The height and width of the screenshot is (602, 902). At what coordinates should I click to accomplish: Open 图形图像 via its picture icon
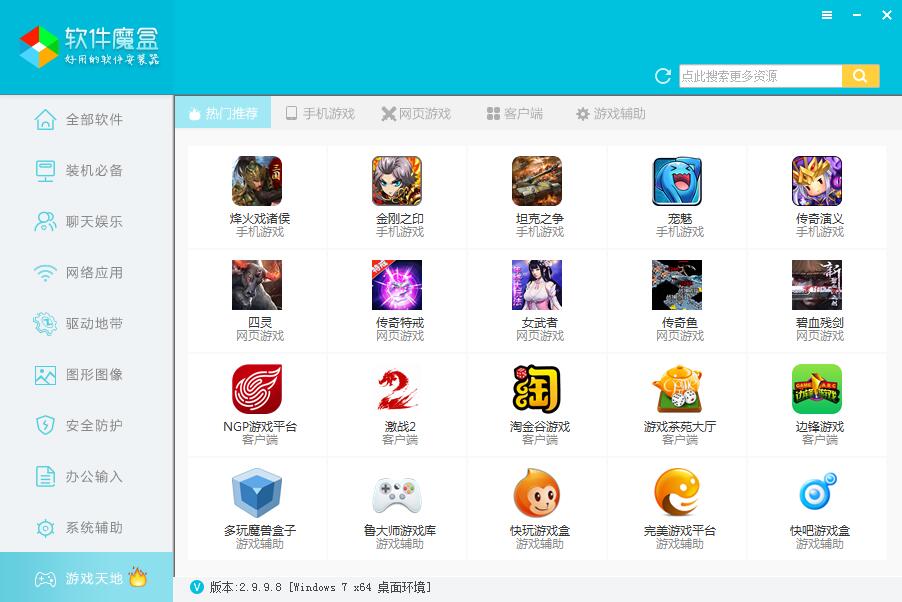45,374
